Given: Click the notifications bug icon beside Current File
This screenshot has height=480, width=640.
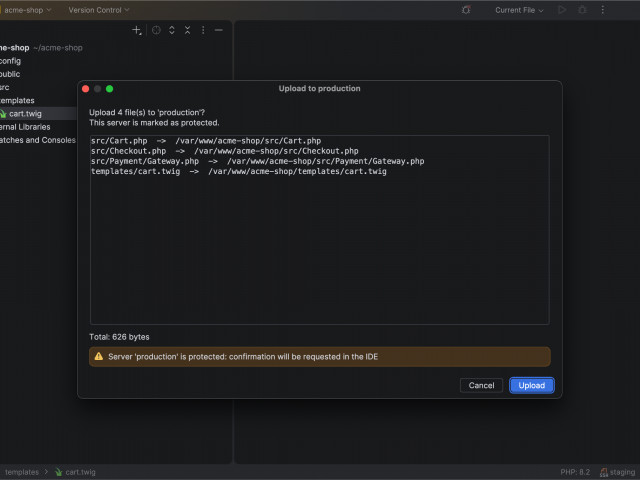Looking at the screenshot, I should pyautogui.click(x=466, y=10).
